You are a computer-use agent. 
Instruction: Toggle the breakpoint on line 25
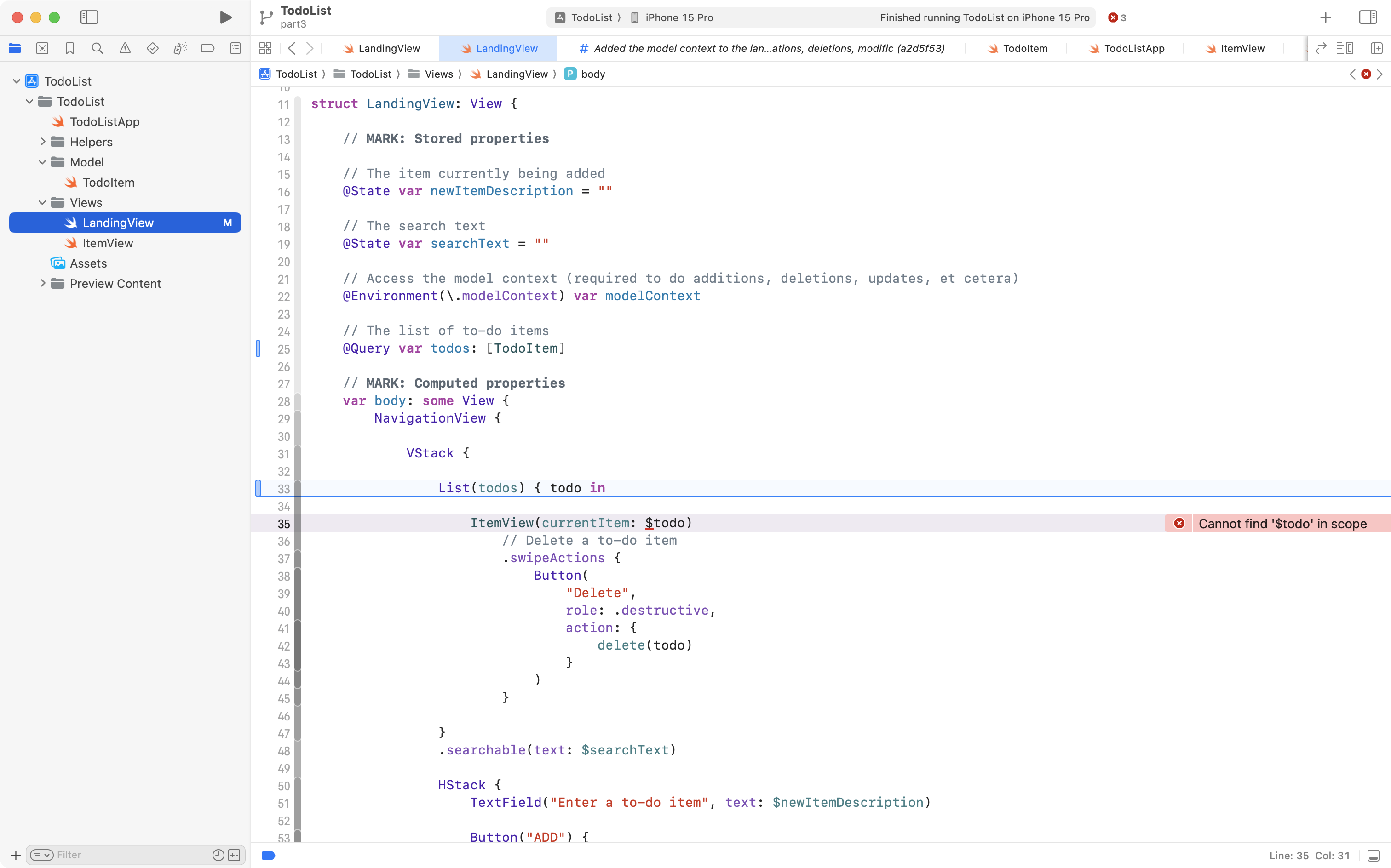(x=259, y=348)
